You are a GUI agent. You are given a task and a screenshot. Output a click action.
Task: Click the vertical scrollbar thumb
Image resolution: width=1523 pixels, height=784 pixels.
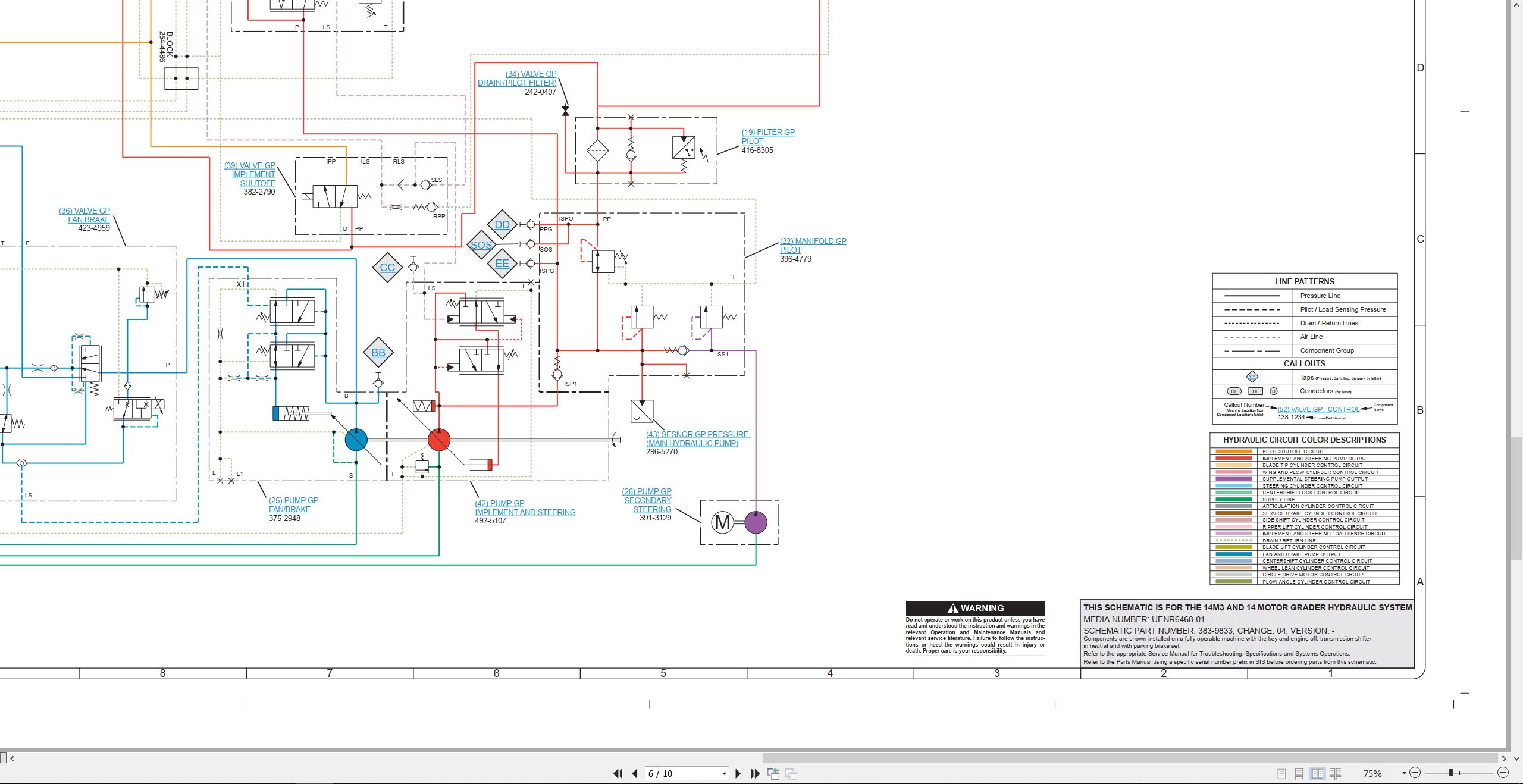pos(1516,498)
